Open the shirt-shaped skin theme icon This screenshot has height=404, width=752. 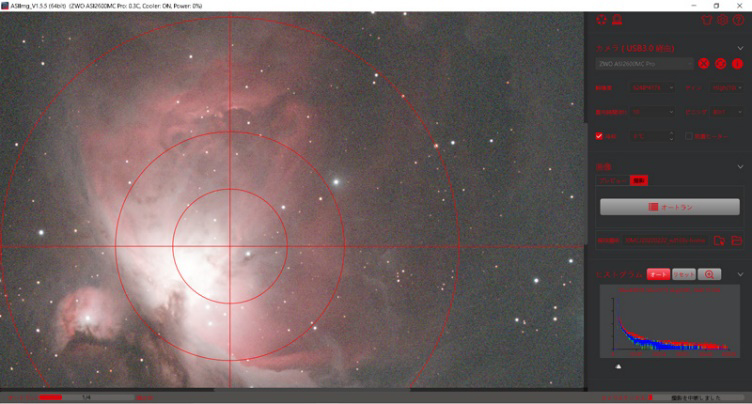[x=706, y=20]
